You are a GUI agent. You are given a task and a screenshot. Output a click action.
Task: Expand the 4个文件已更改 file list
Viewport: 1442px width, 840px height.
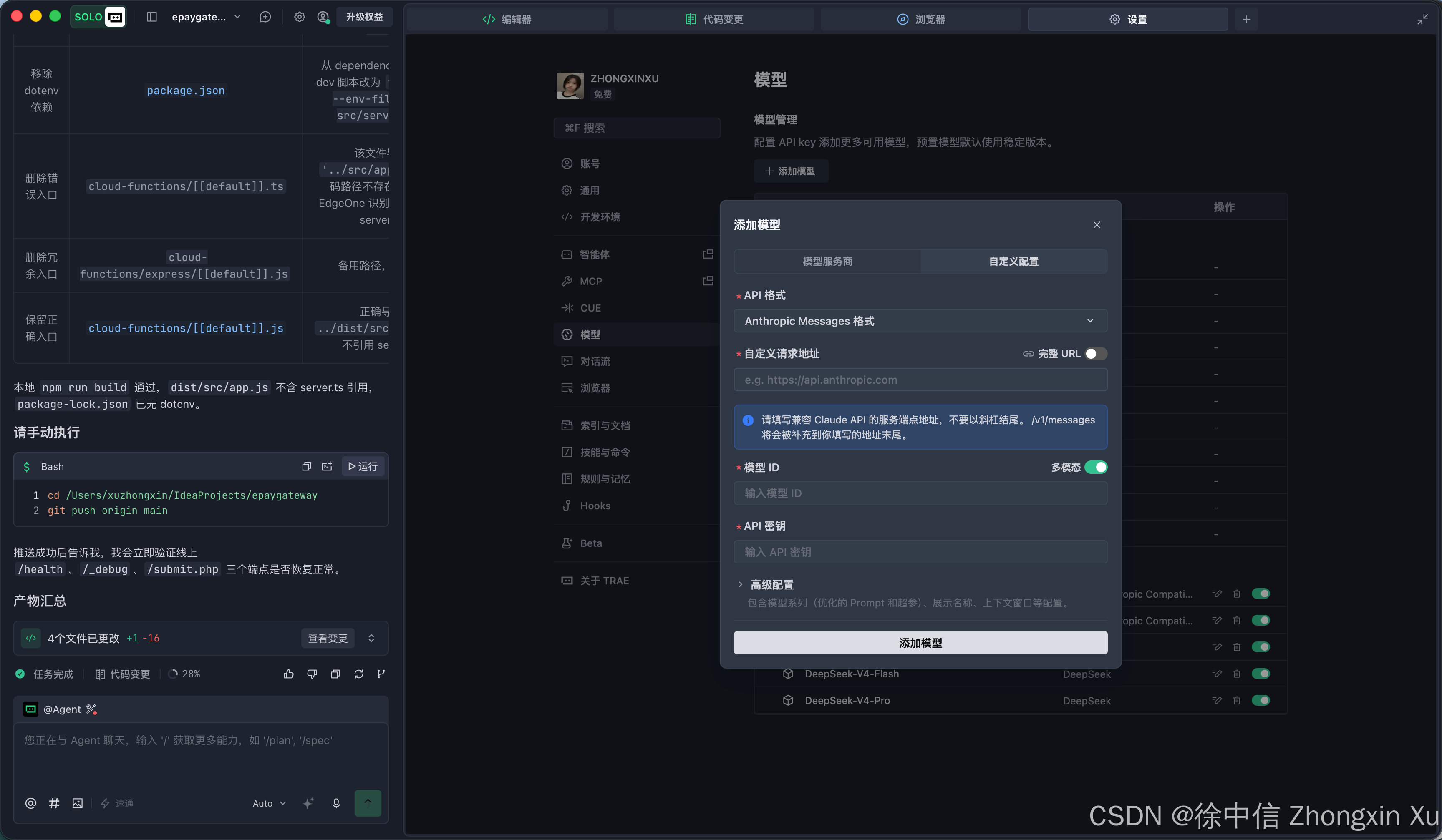(x=371, y=638)
